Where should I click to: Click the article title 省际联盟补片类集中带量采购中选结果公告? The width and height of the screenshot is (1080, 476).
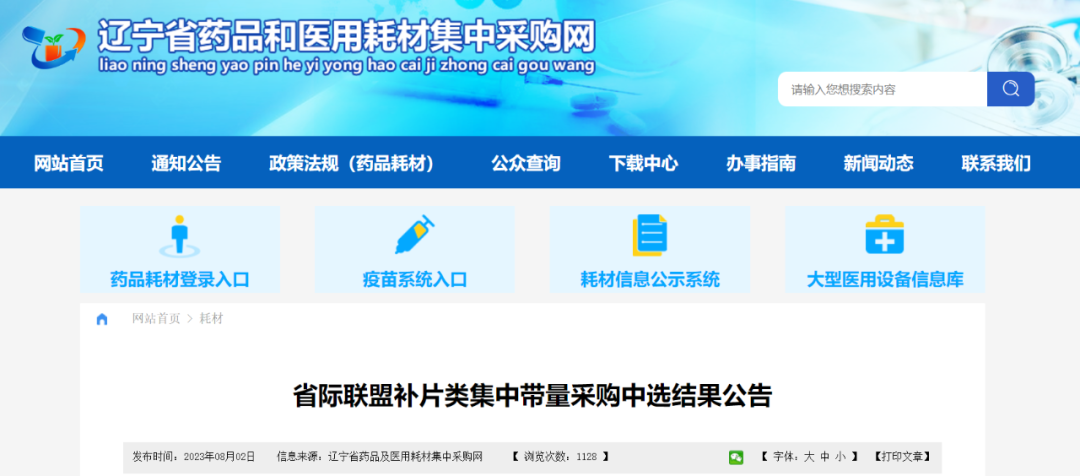[532, 397]
